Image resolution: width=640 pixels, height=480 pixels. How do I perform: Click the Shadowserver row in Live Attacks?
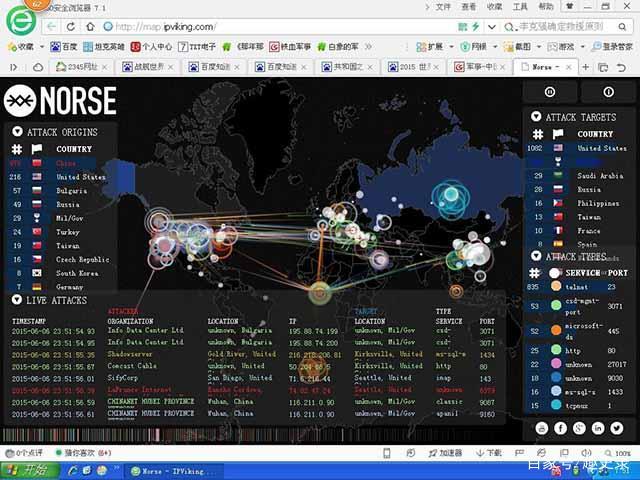click(253, 354)
